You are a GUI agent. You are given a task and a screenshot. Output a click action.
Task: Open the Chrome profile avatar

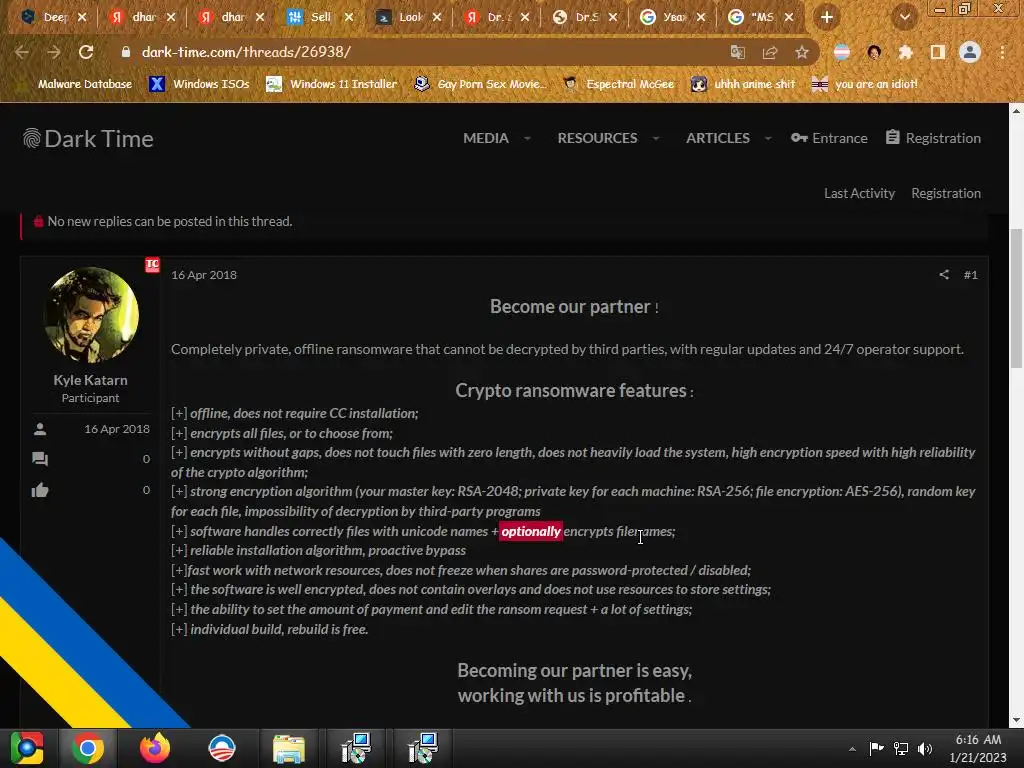(x=970, y=52)
